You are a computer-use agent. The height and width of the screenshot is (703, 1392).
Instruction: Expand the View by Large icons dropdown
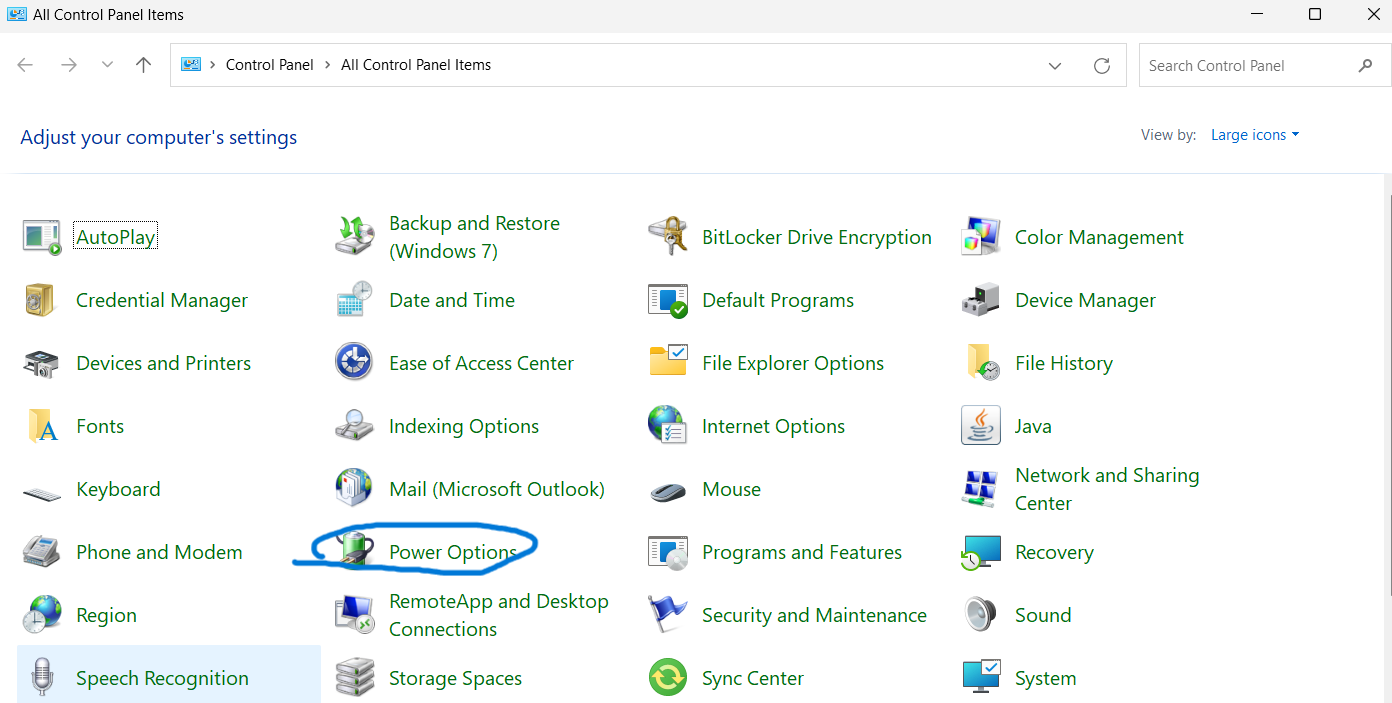click(1255, 135)
